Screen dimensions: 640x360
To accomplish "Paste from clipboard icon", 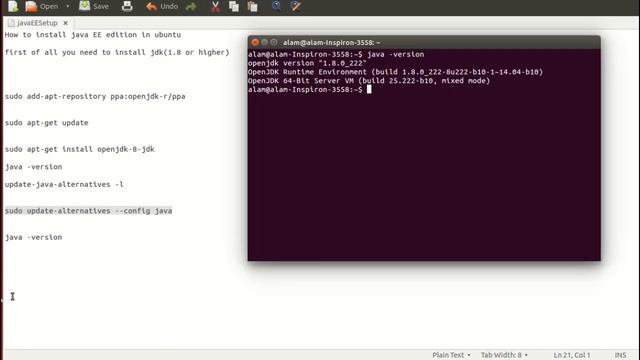I will (x=253, y=6).
